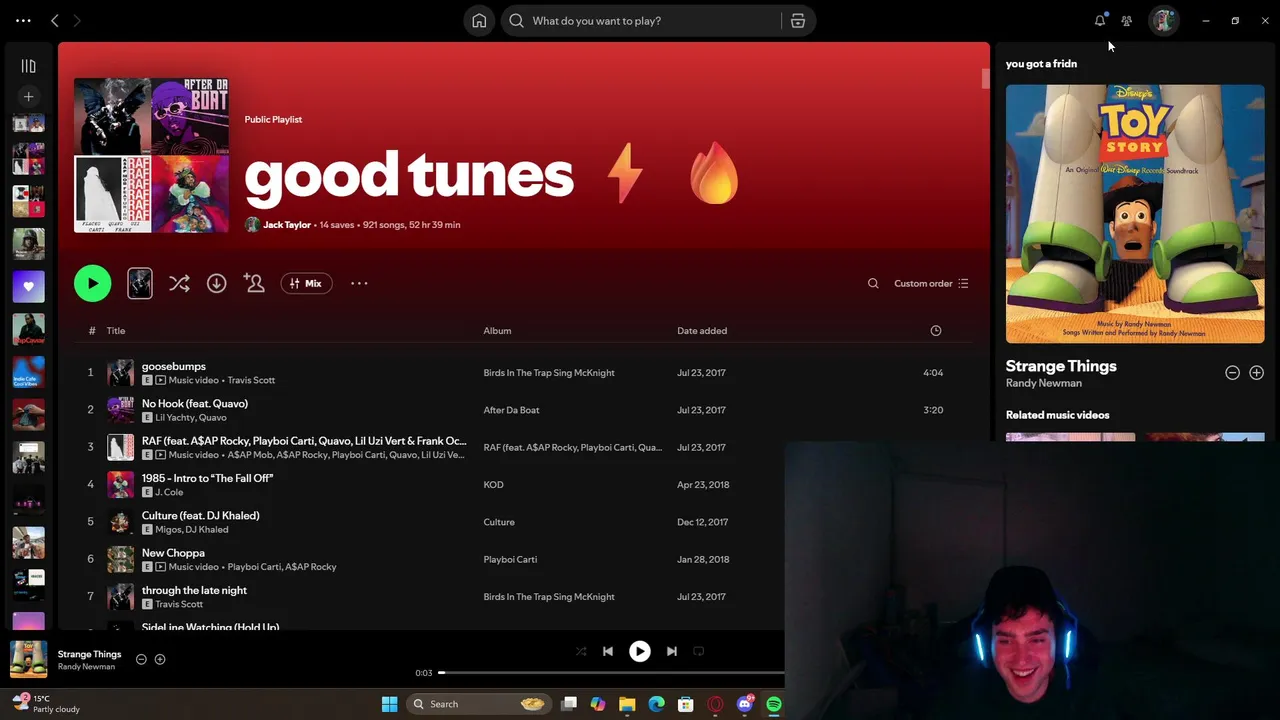Open the Custom order sort dropdown
Screen dimensions: 1280x720
click(931, 284)
